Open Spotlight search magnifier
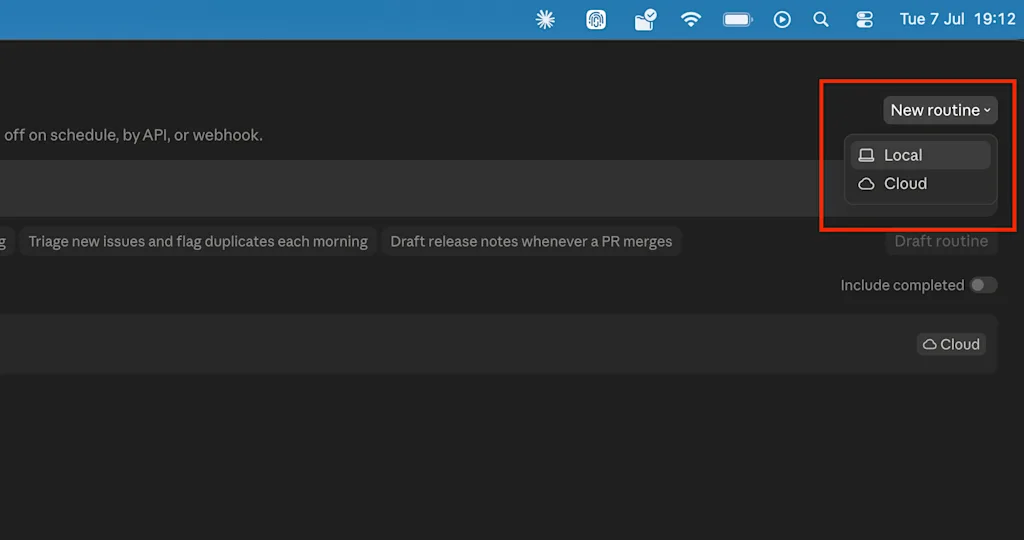 821,20
